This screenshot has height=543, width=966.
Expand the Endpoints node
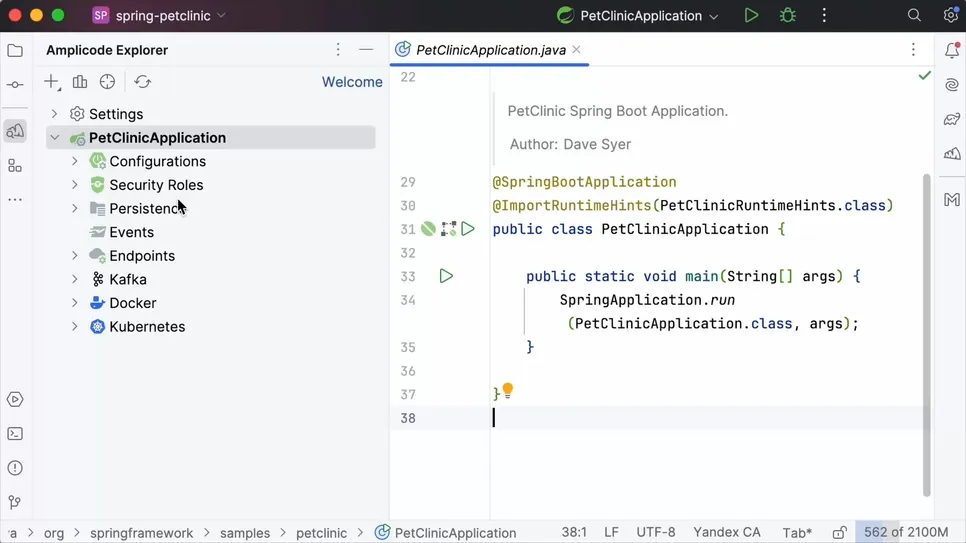pos(75,255)
